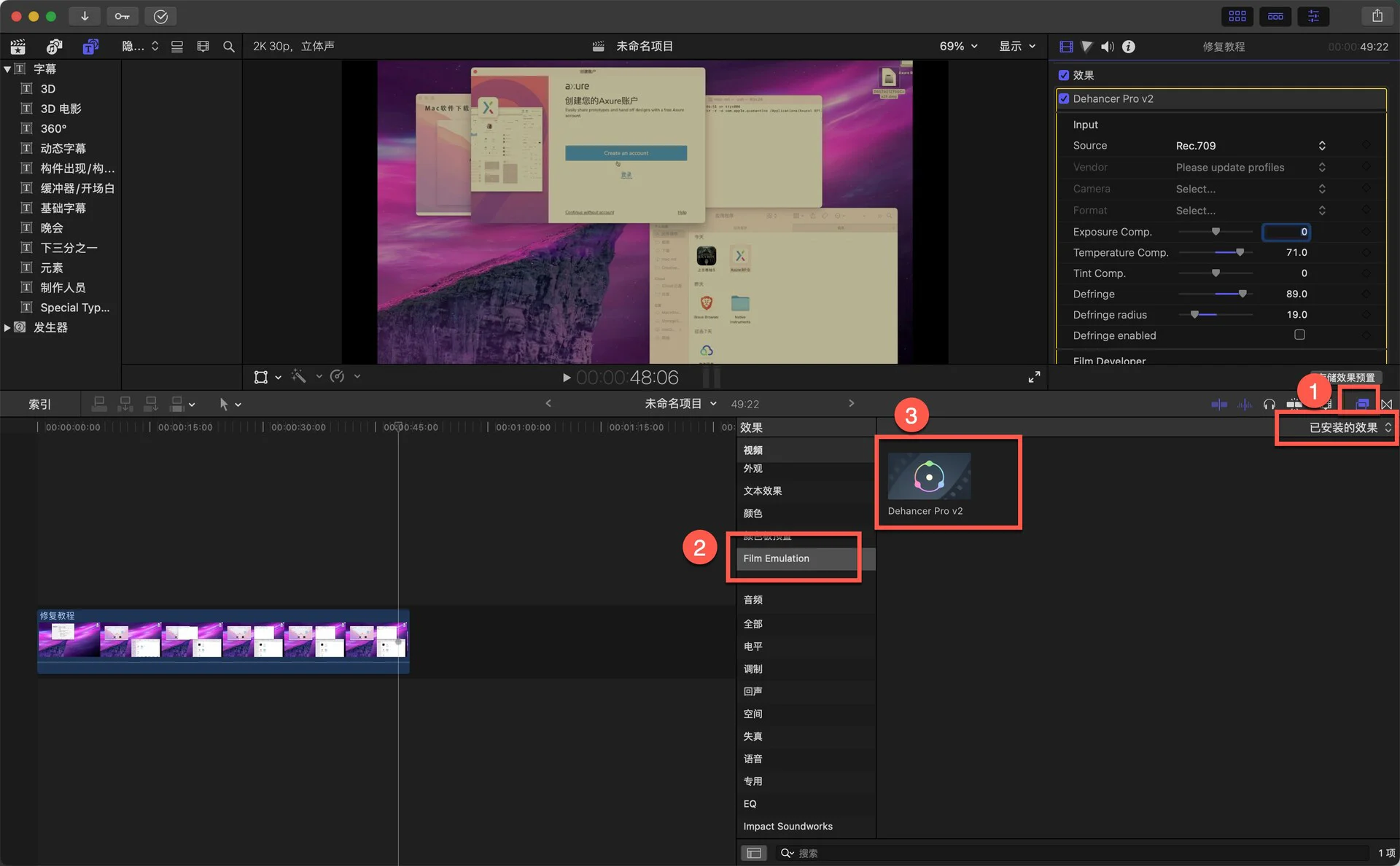The height and width of the screenshot is (866, 1400).
Task: Click the Share export icon
Action: [x=1377, y=16]
